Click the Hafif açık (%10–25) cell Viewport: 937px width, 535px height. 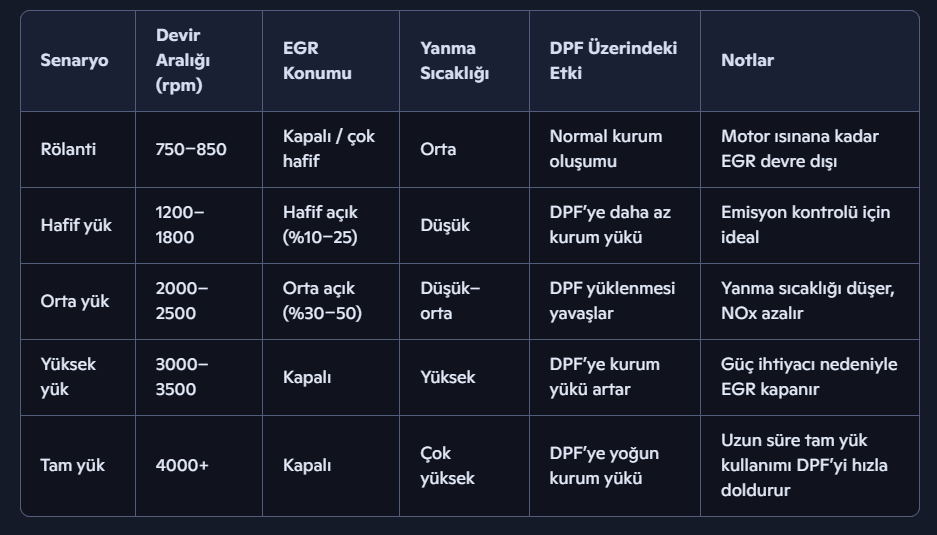(x=322, y=225)
